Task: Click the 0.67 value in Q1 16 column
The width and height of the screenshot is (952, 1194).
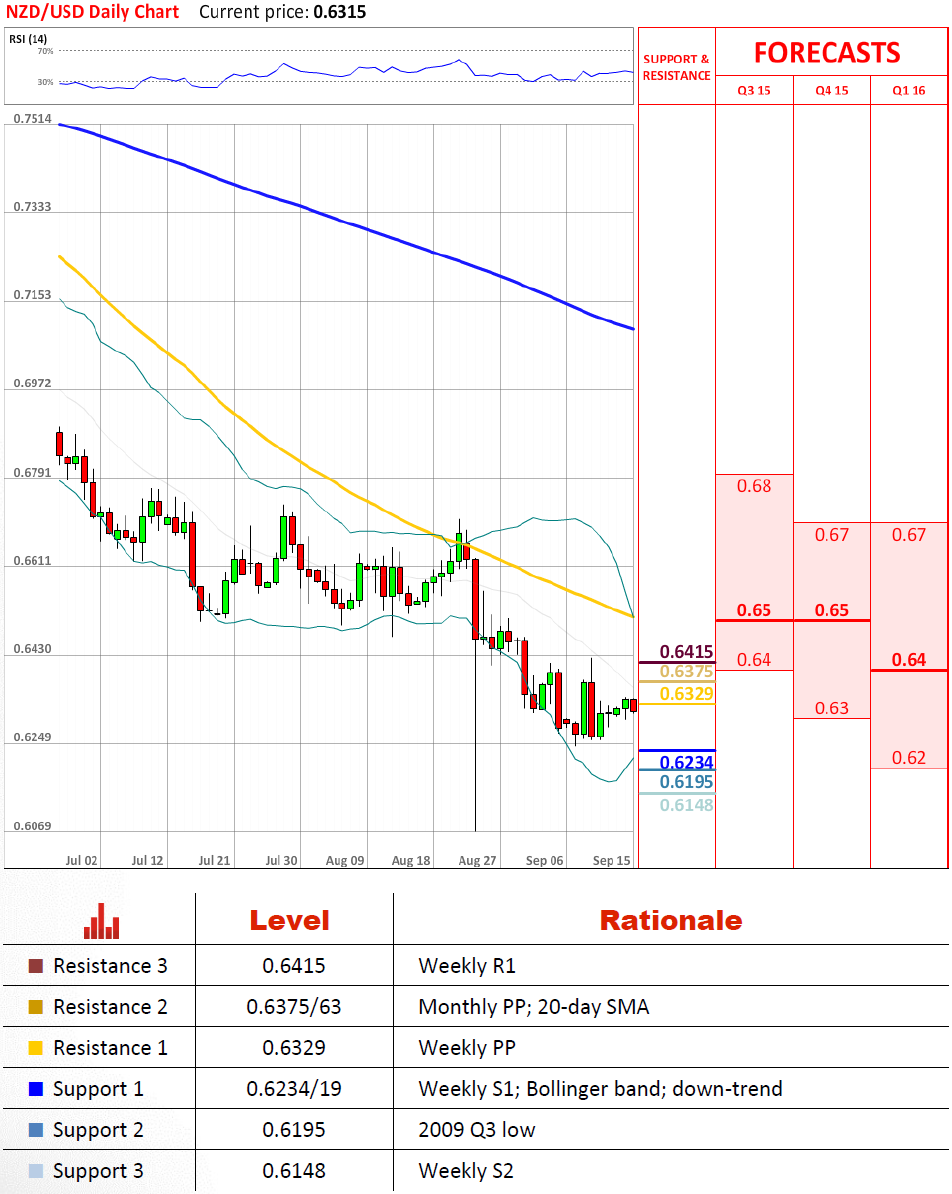Action: (909, 535)
